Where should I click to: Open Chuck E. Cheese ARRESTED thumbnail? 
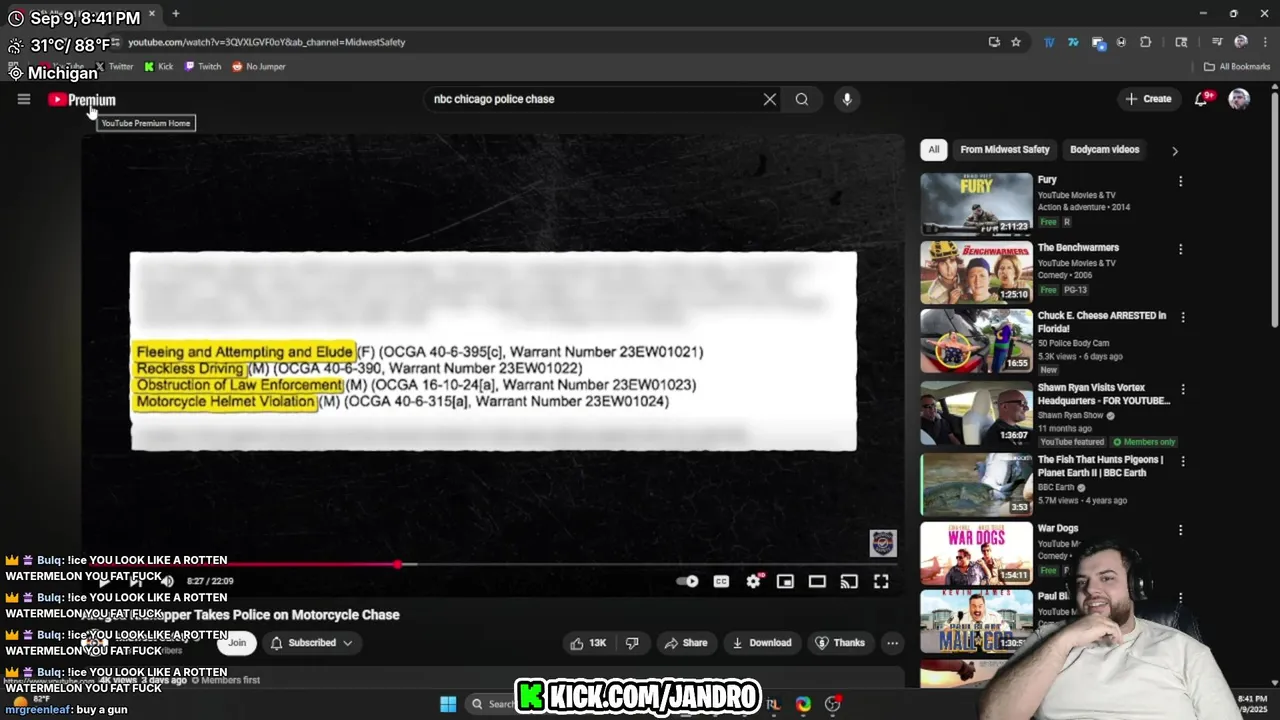click(976, 340)
